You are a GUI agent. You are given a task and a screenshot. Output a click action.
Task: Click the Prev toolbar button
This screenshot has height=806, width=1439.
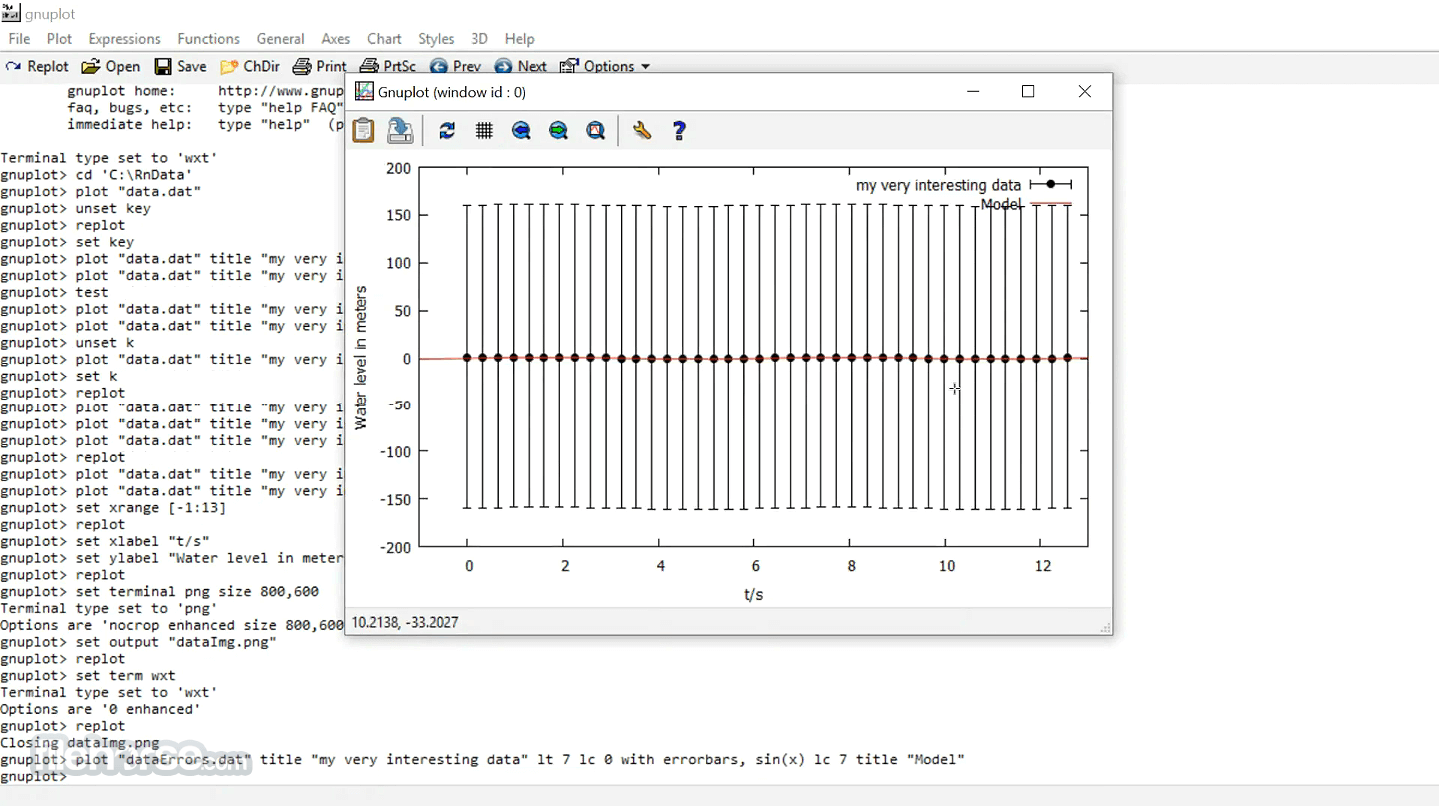pyautogui.click(x=455, y=66)
